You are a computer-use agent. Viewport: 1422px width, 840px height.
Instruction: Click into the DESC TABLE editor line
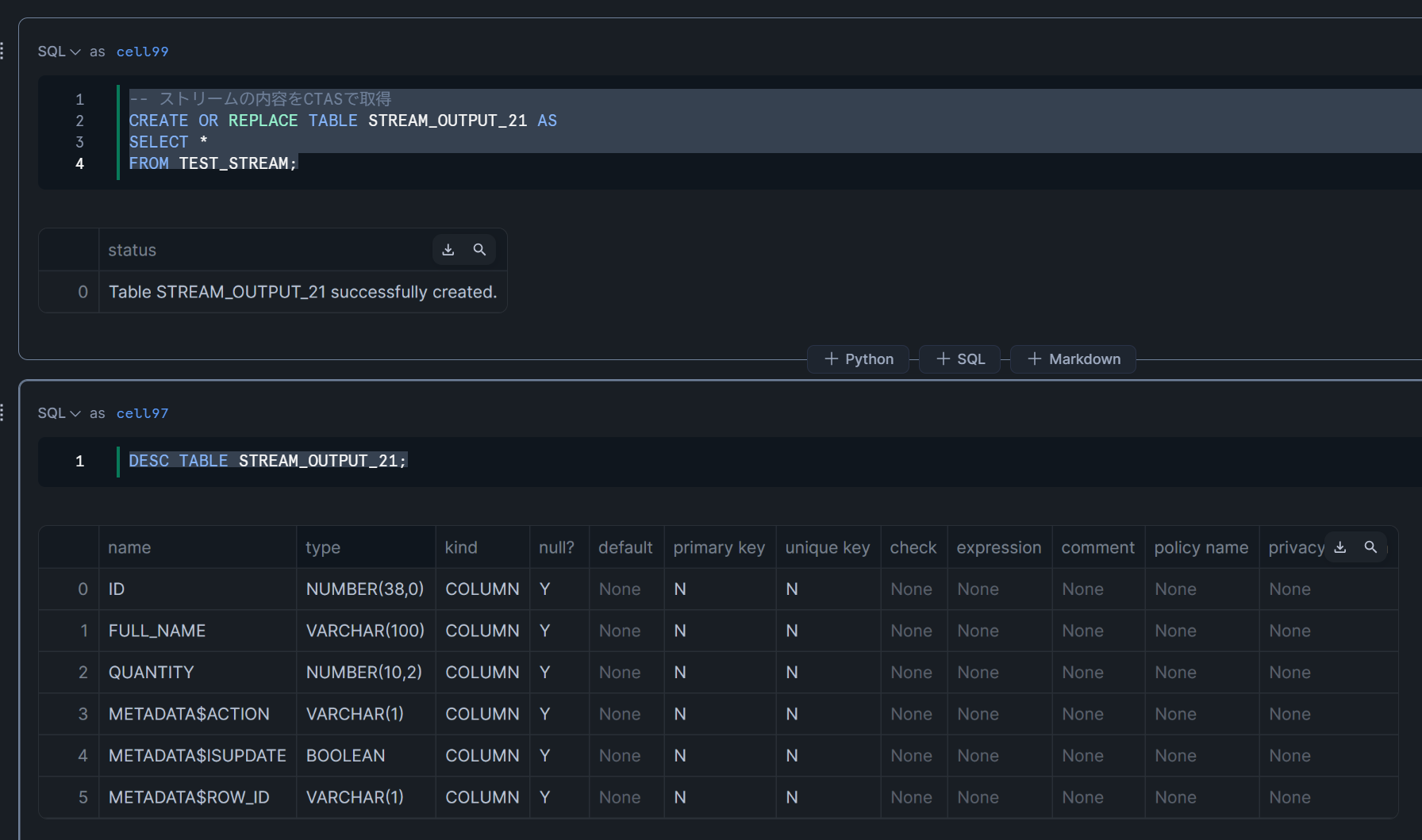click(267, 461)
